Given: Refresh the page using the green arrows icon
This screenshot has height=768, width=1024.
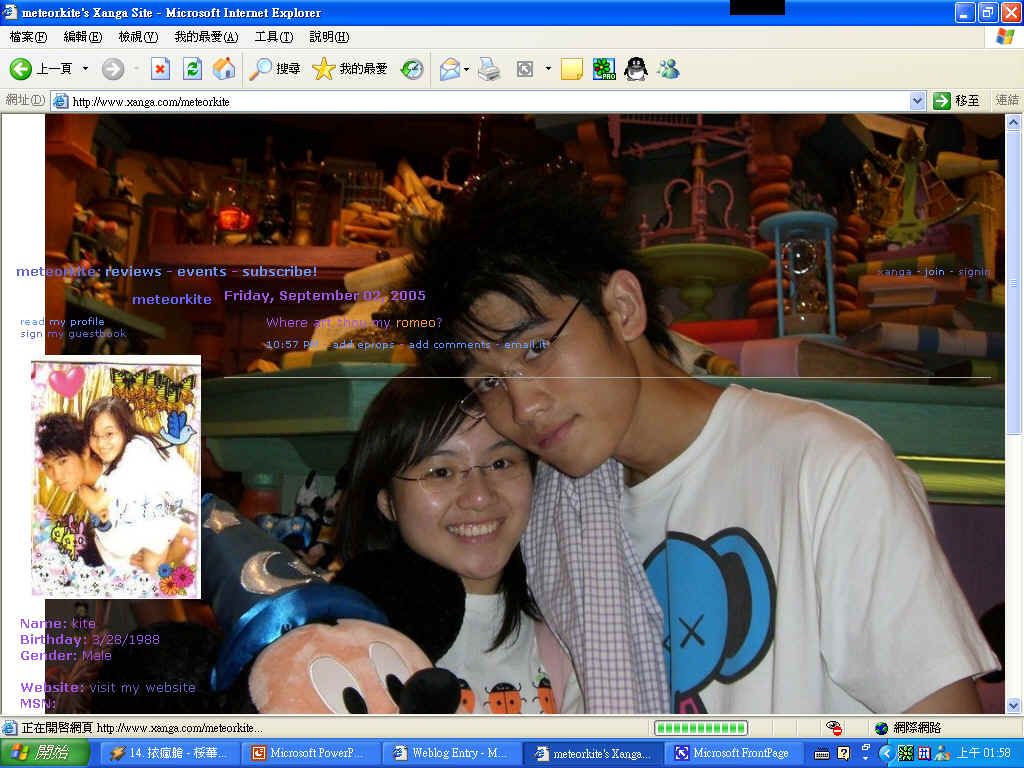Looking at the screenshot, I should coord(192,69).
